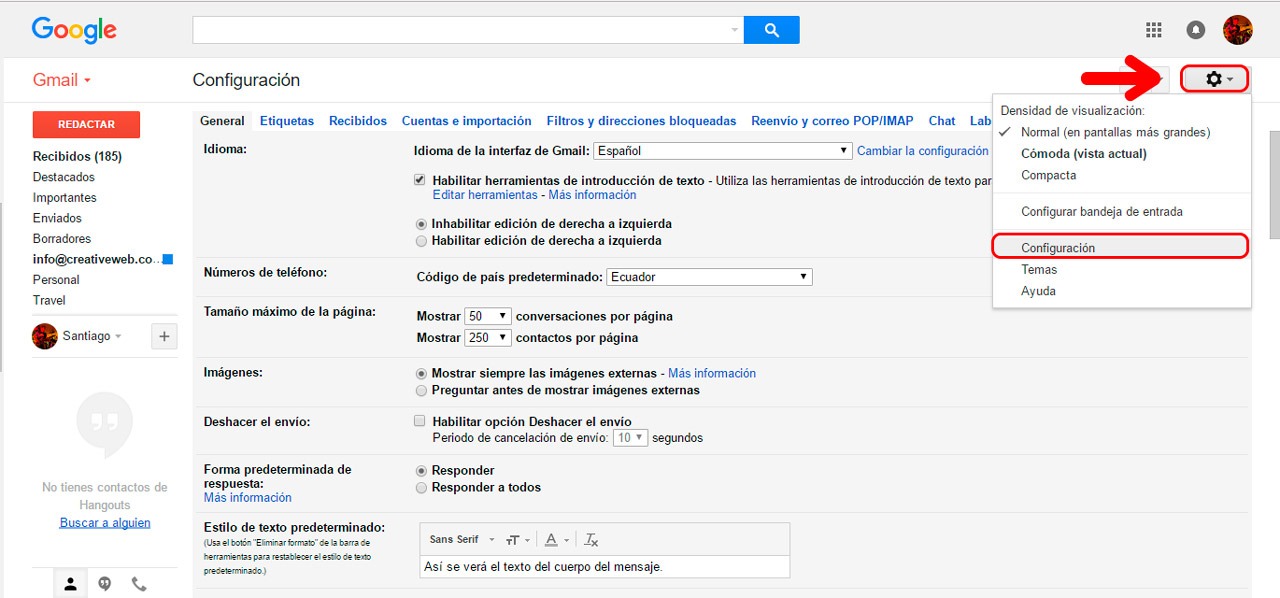Open the info@creativeweb label
1280x598 pixels.
coord(97,259)
